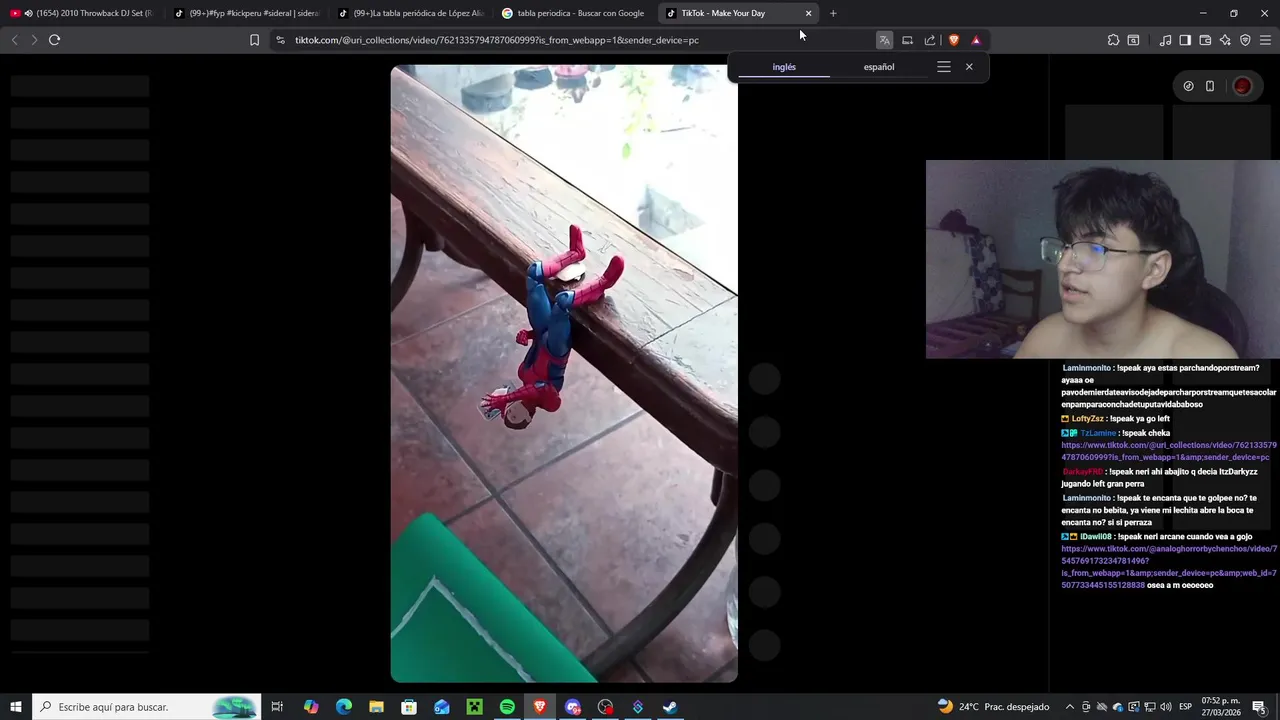Open the Windows Start menu
Screen dimensions: 1280x720
pyautogui.click(x=16, y=707)
